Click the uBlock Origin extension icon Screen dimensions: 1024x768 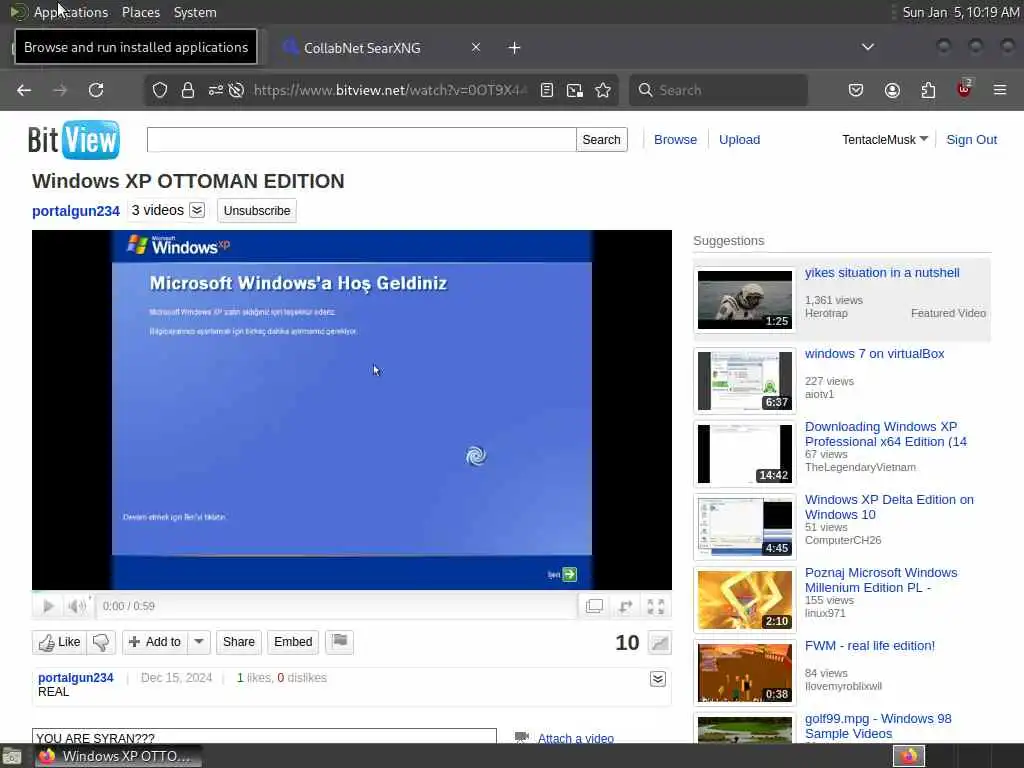coord(964,89)
